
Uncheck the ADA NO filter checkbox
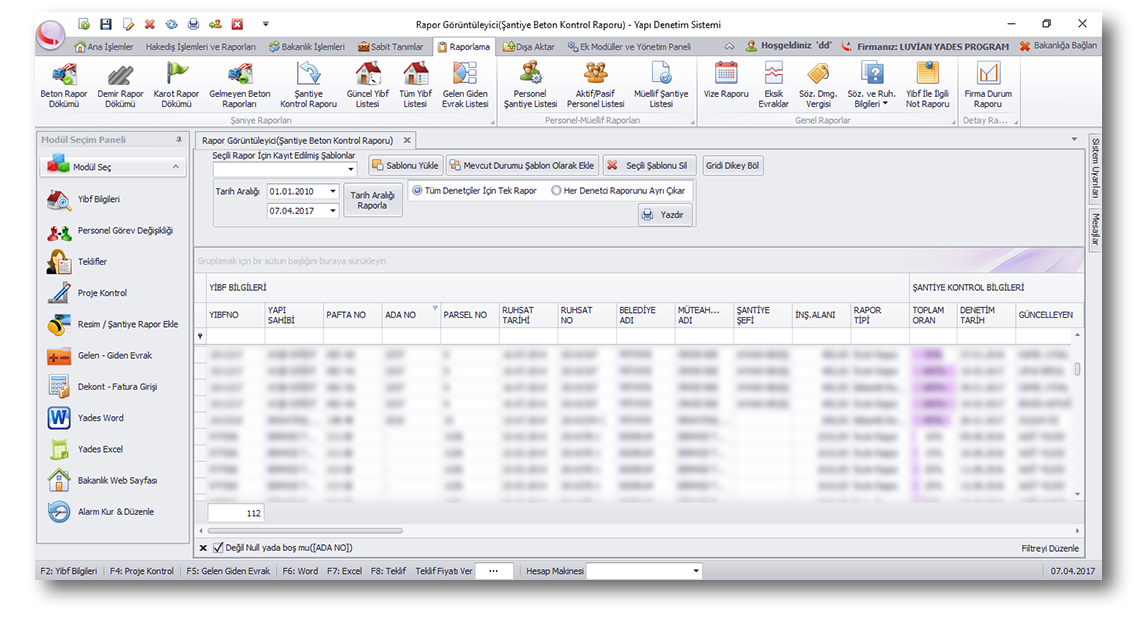(x=218, y=548)
